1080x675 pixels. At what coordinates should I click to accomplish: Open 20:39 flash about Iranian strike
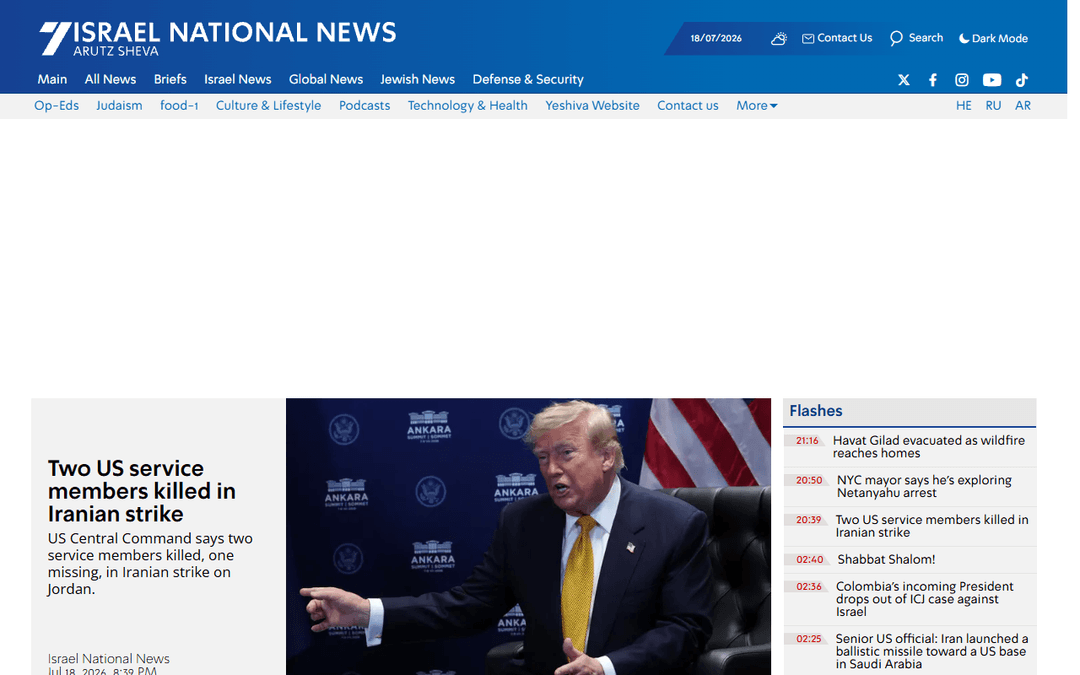point(932,526)
